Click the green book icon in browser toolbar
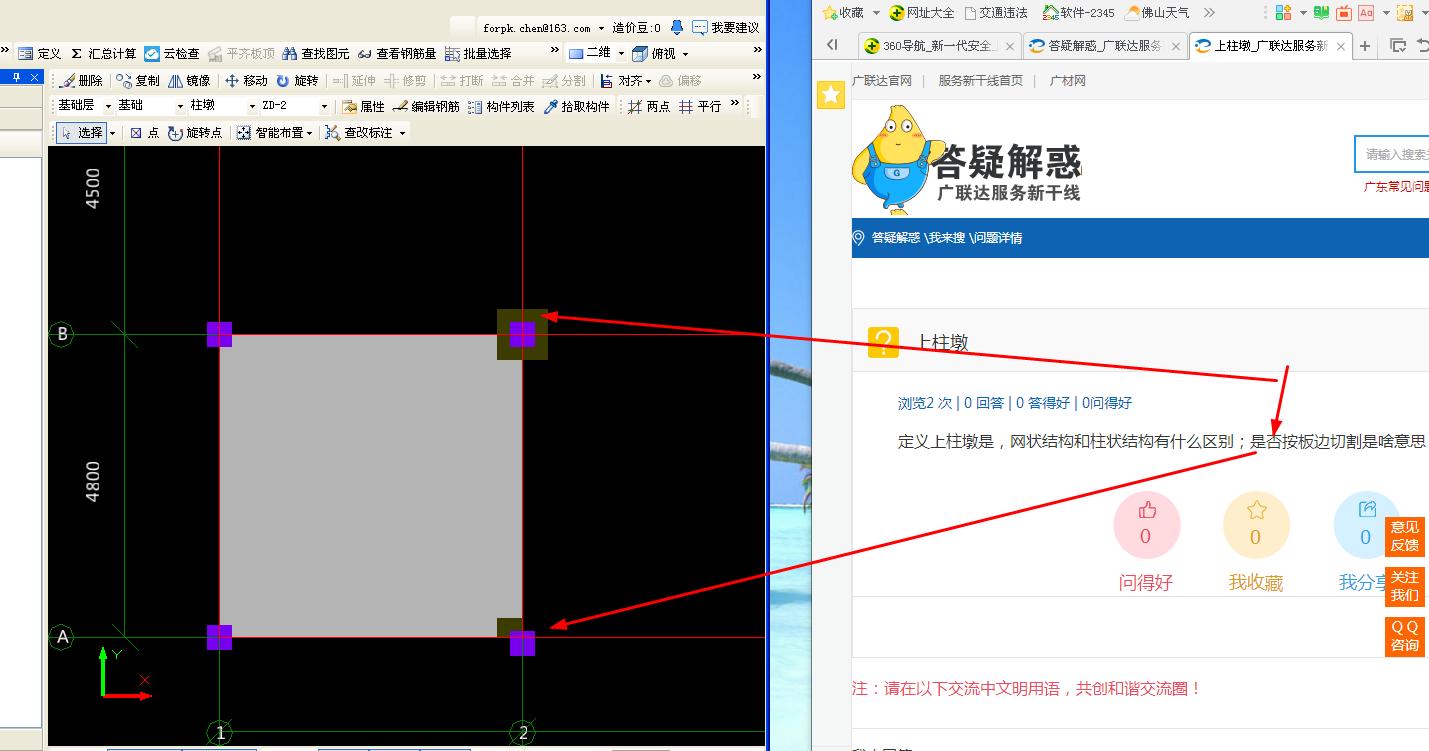Image resolution: width=1429 pixels, height=751 pixels. pyautogui.click(x=1321, y=13)
